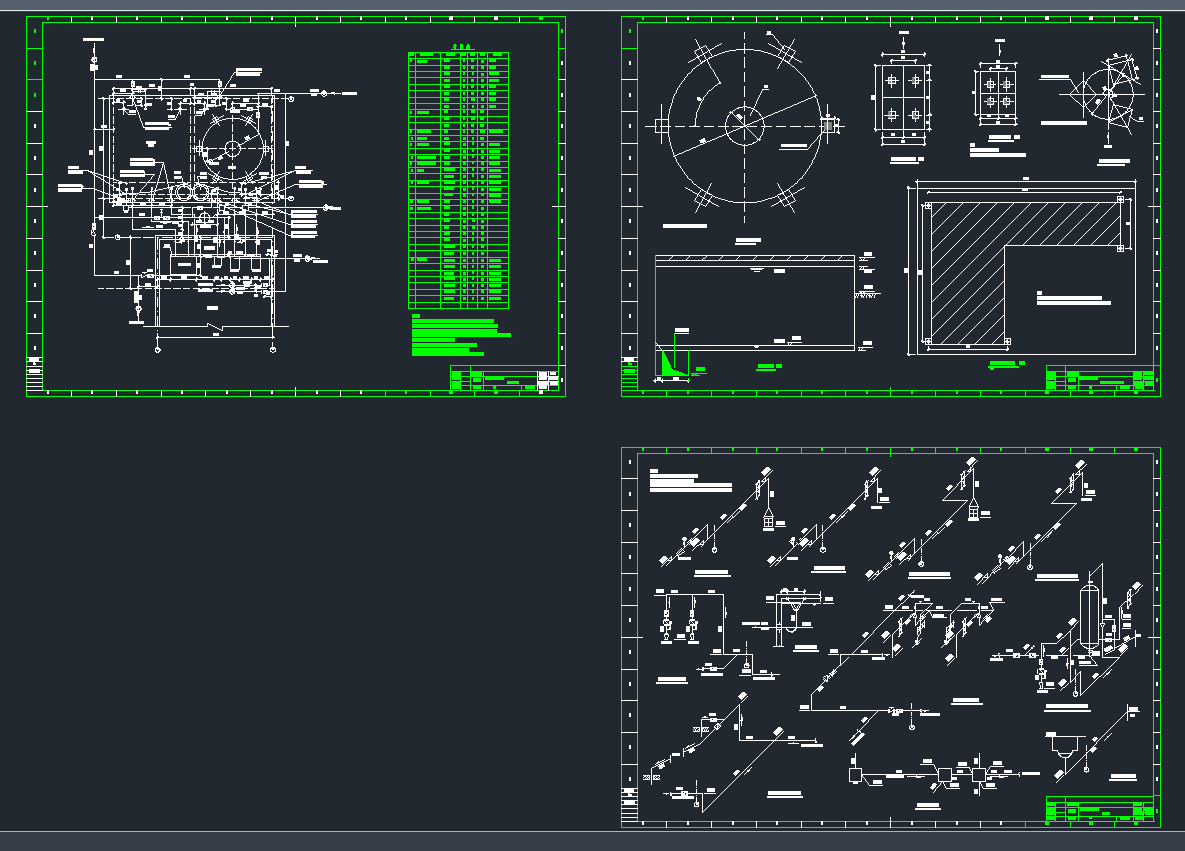Viewport: 1185px width, 851px height.
Task: Click the center of large circular tank detail
Action: [744, 124]
